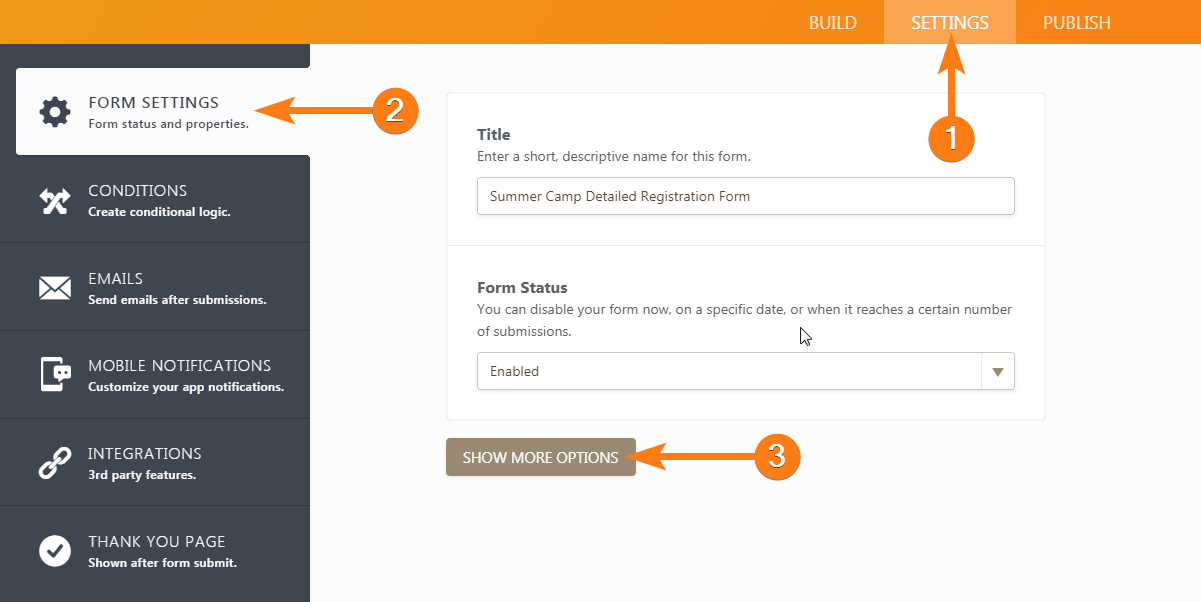This screenshot has width=1201, height=602.
Task: Open the CONDITIONS sidebar label
Action: point(137,191)
